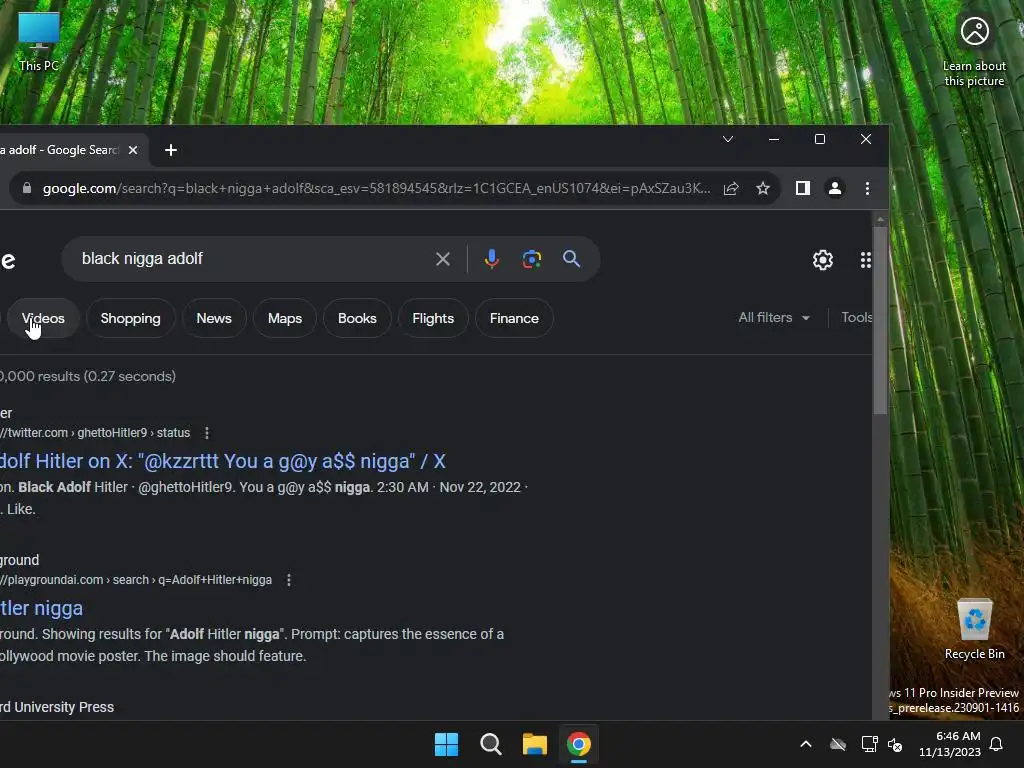Open network display tray icon

point(869,744)
